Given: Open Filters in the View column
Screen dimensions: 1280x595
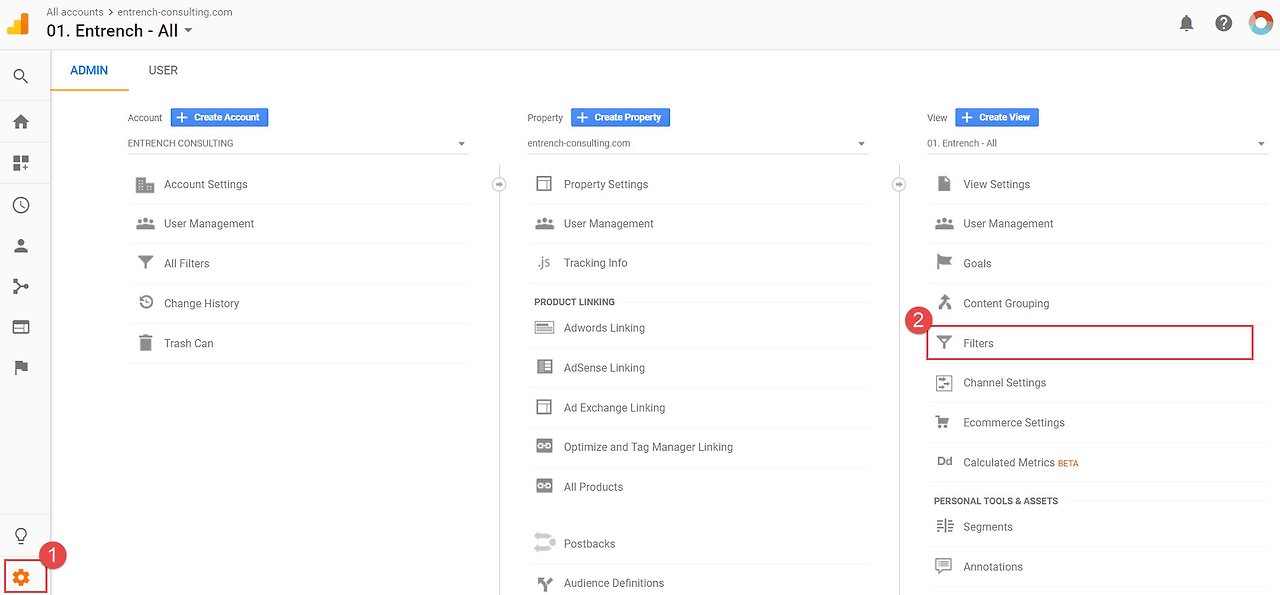Looking at the screenshot, I should (1090, 343).
